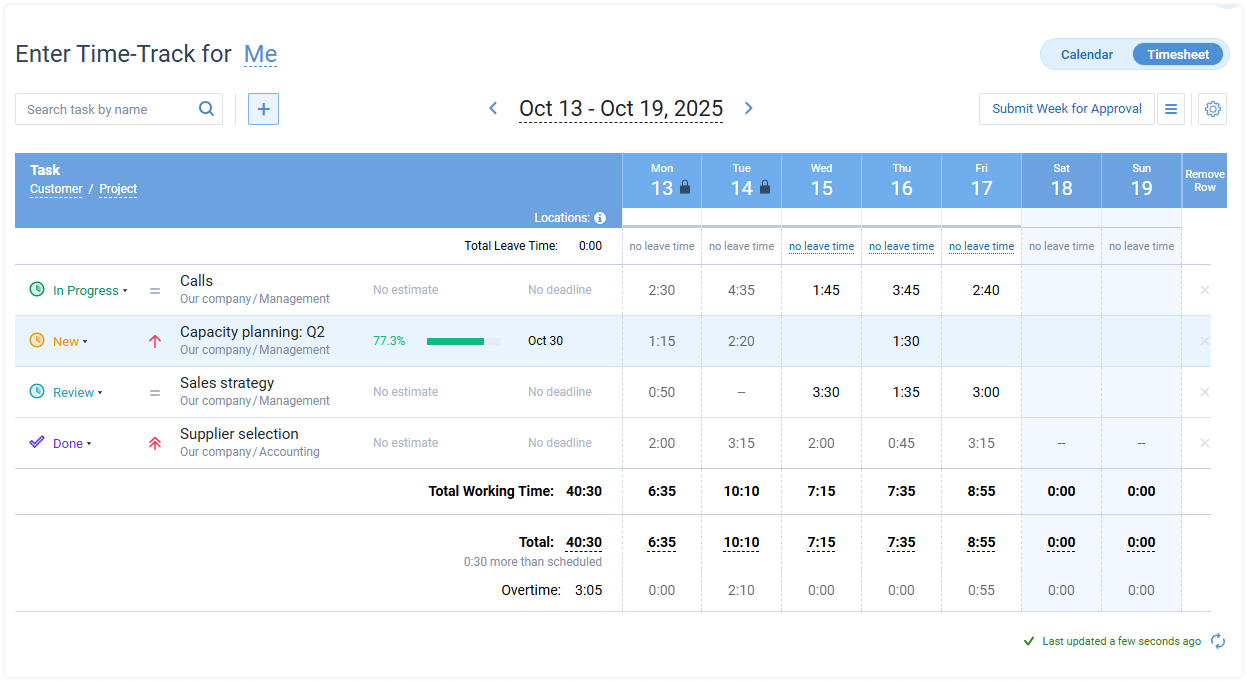Open the Done status dropdown
This screenshot has height=682, width=1247.
coord(88,443)
